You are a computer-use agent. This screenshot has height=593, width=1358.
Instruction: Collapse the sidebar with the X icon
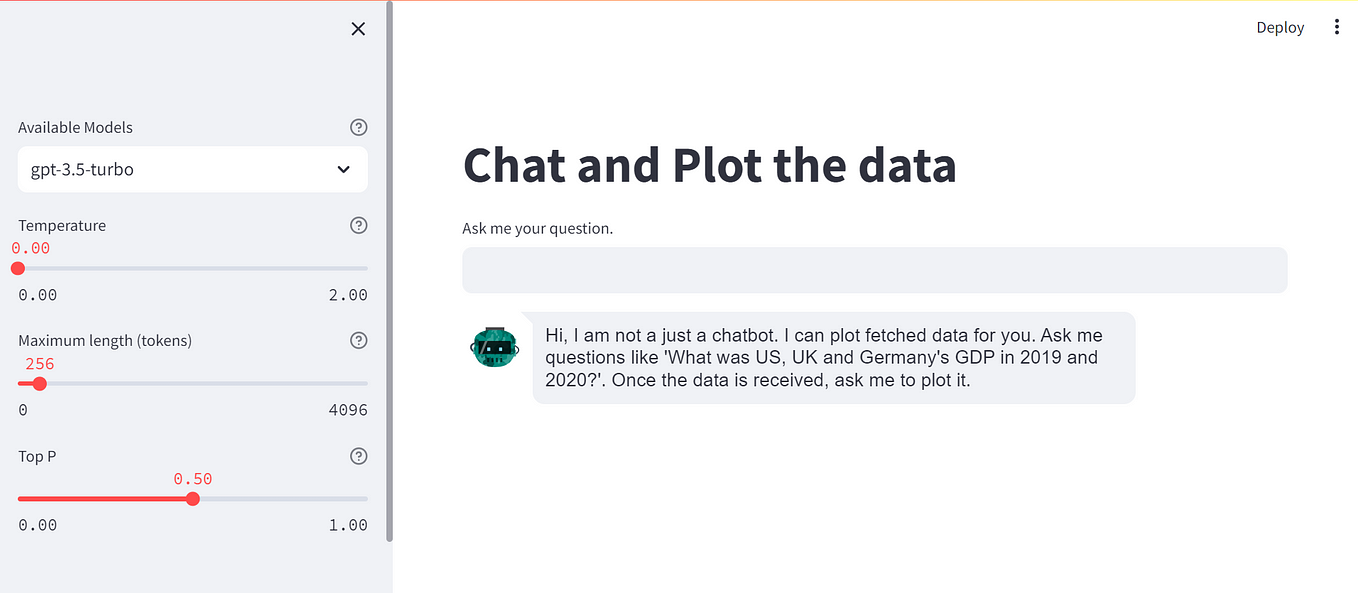click(x=358, y=29)
